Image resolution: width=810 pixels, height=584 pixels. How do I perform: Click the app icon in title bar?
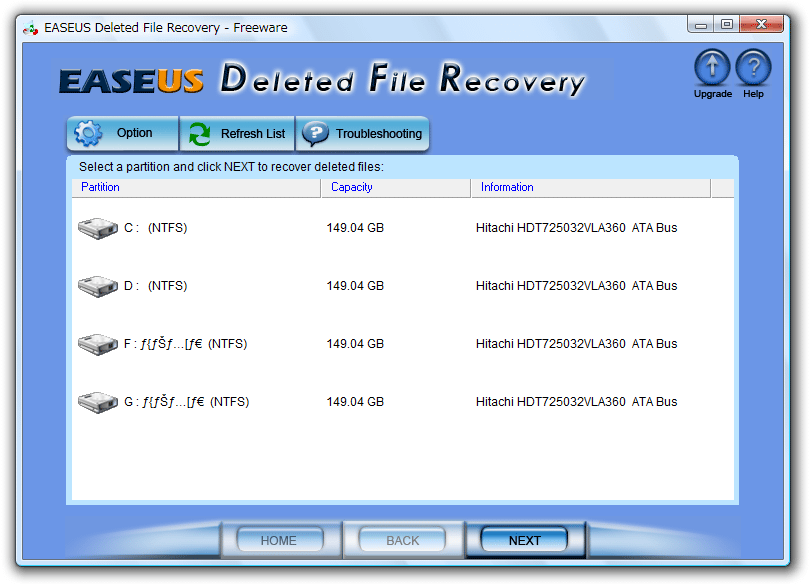30,28
